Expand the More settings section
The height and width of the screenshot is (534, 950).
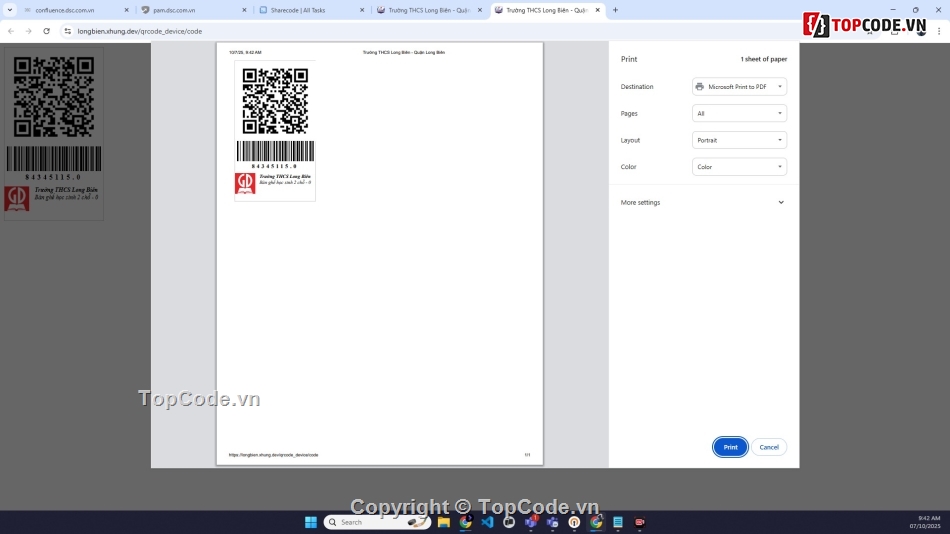(703, 202)
